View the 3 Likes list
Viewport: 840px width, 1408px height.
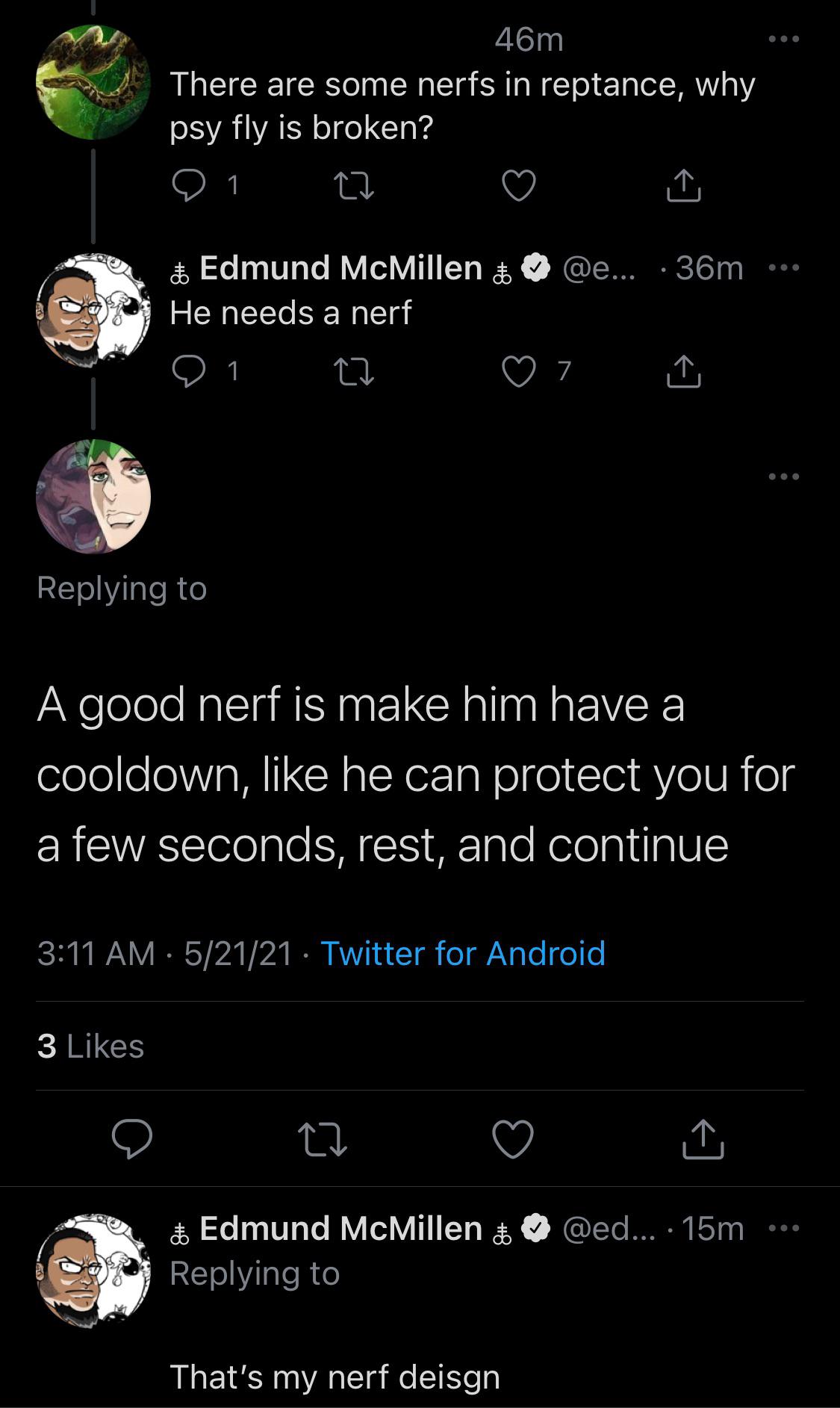[x=90, y=1046]
